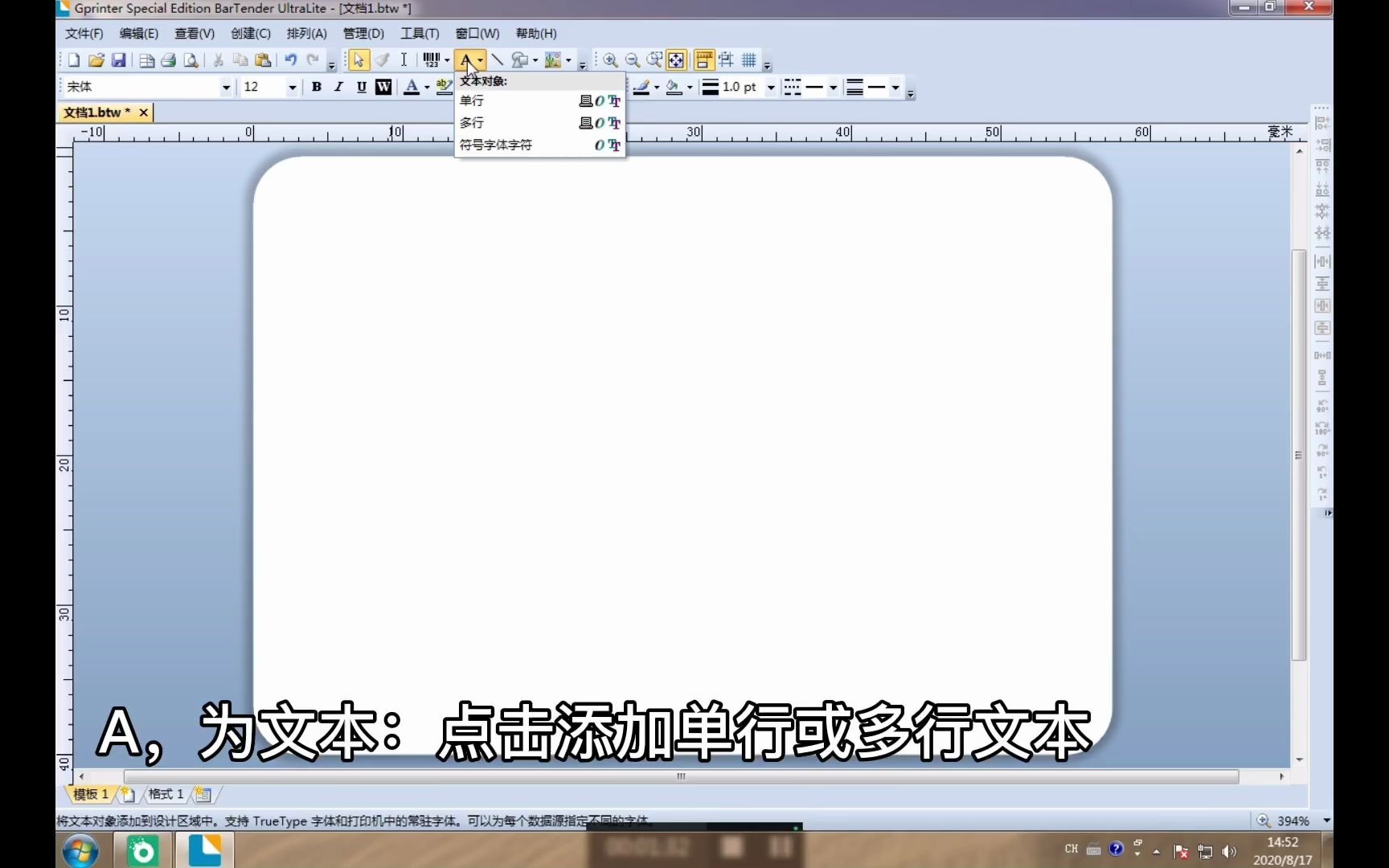1389x868 pixels.
Task: Click the Print icon
Action: coord(169,60)
